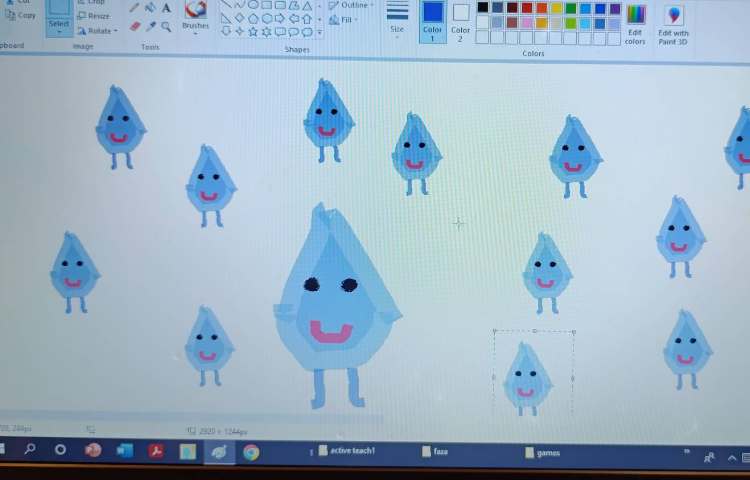Image resolution: width=750 pixels, height=480 pixels.
Task: Open the Rotate dropdown menu
Action: [x=98, y=31]
